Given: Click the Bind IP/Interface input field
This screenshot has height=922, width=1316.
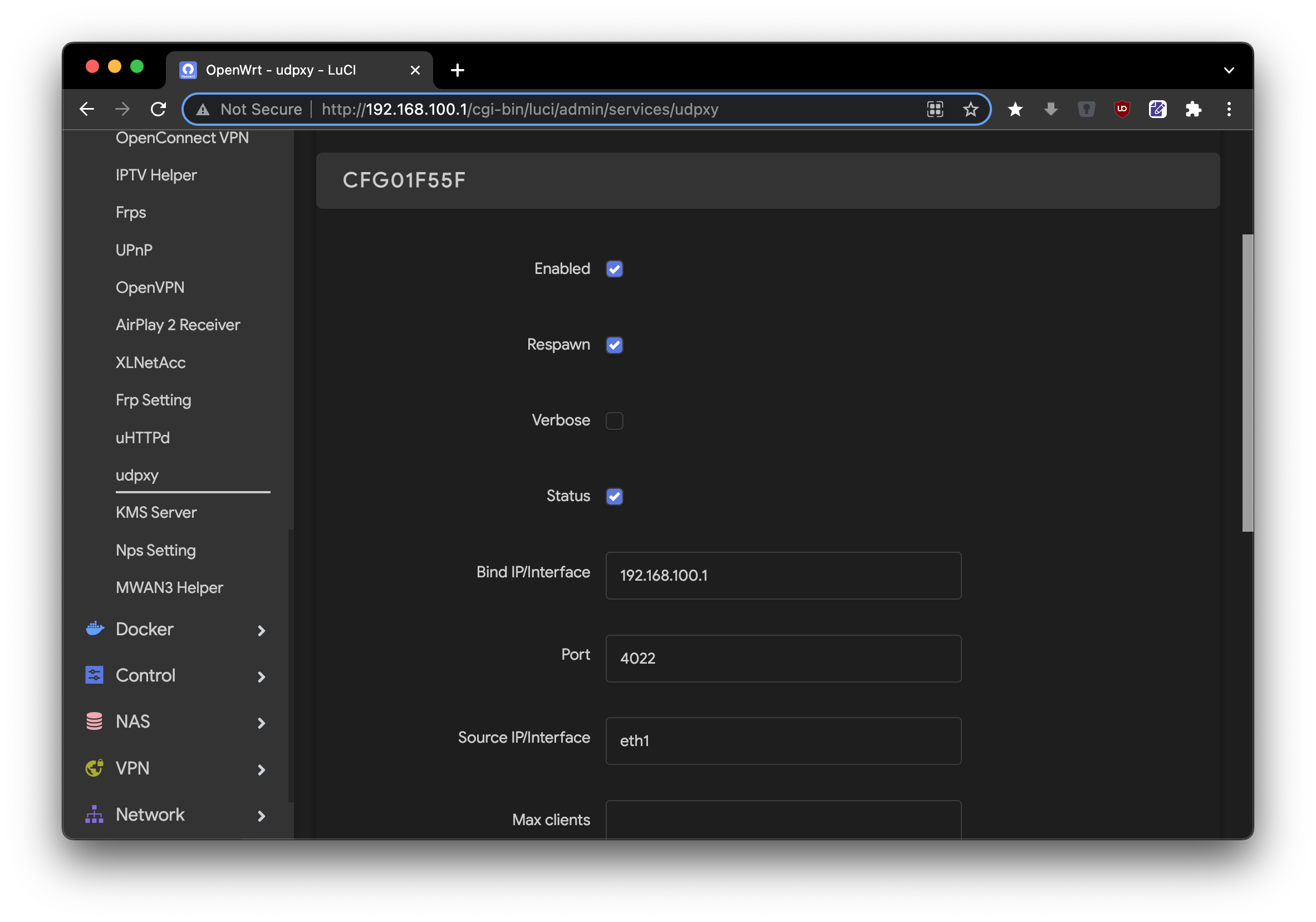Looking at the screenshot, I should (x=783, y=575).
